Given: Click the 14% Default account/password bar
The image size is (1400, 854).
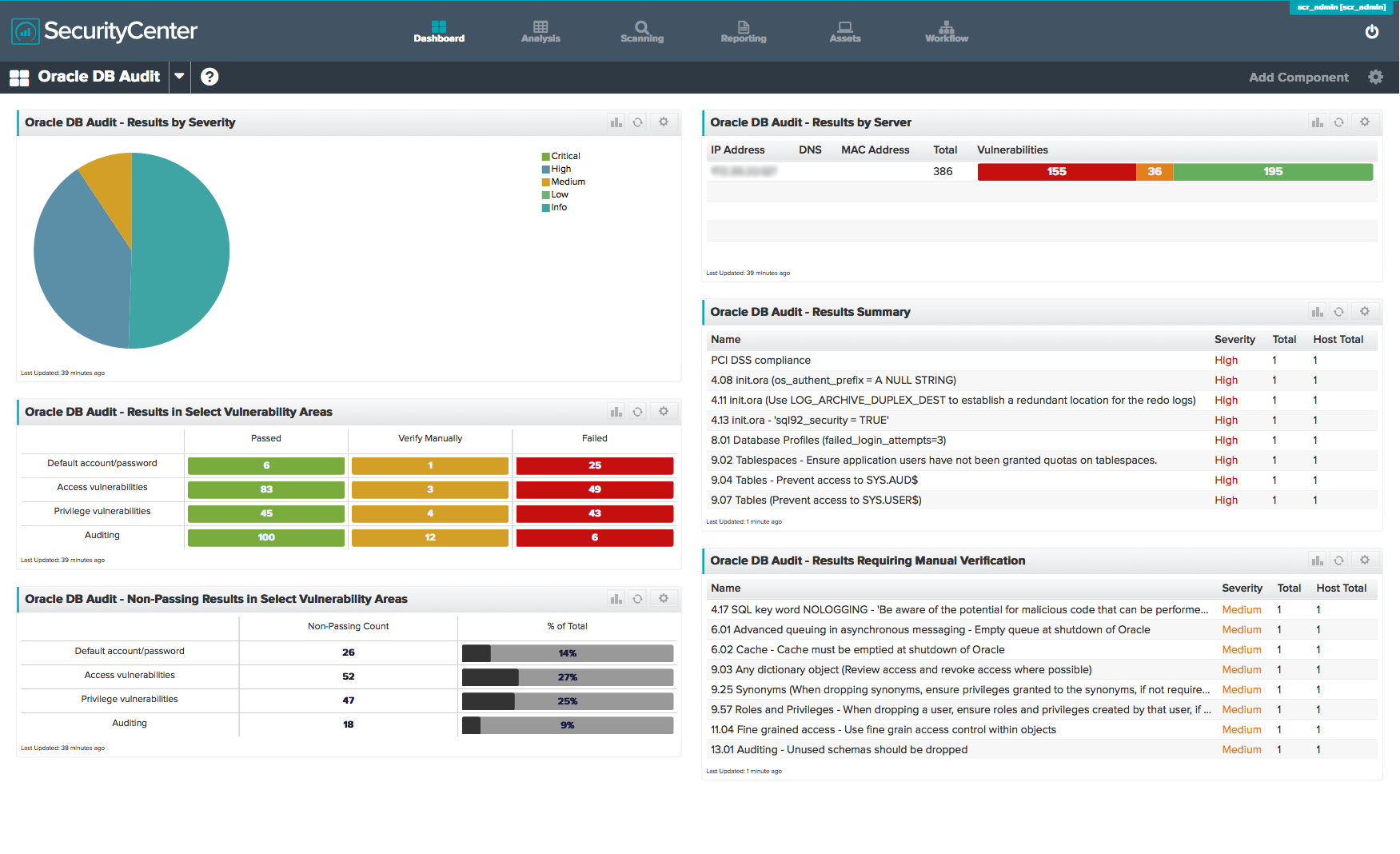Looking at the screenshot, I should click(x=568, y=653).
